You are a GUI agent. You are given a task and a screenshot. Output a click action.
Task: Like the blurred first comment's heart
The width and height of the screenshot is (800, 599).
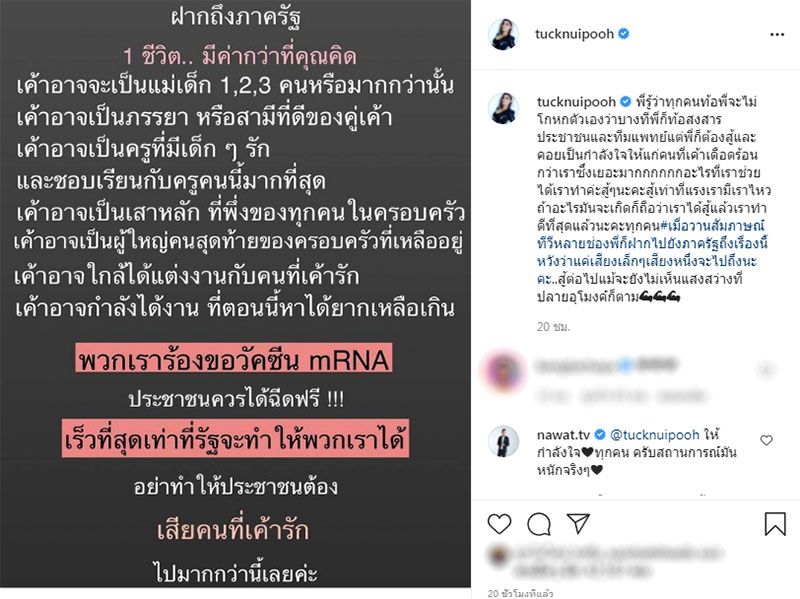[766, 370]
